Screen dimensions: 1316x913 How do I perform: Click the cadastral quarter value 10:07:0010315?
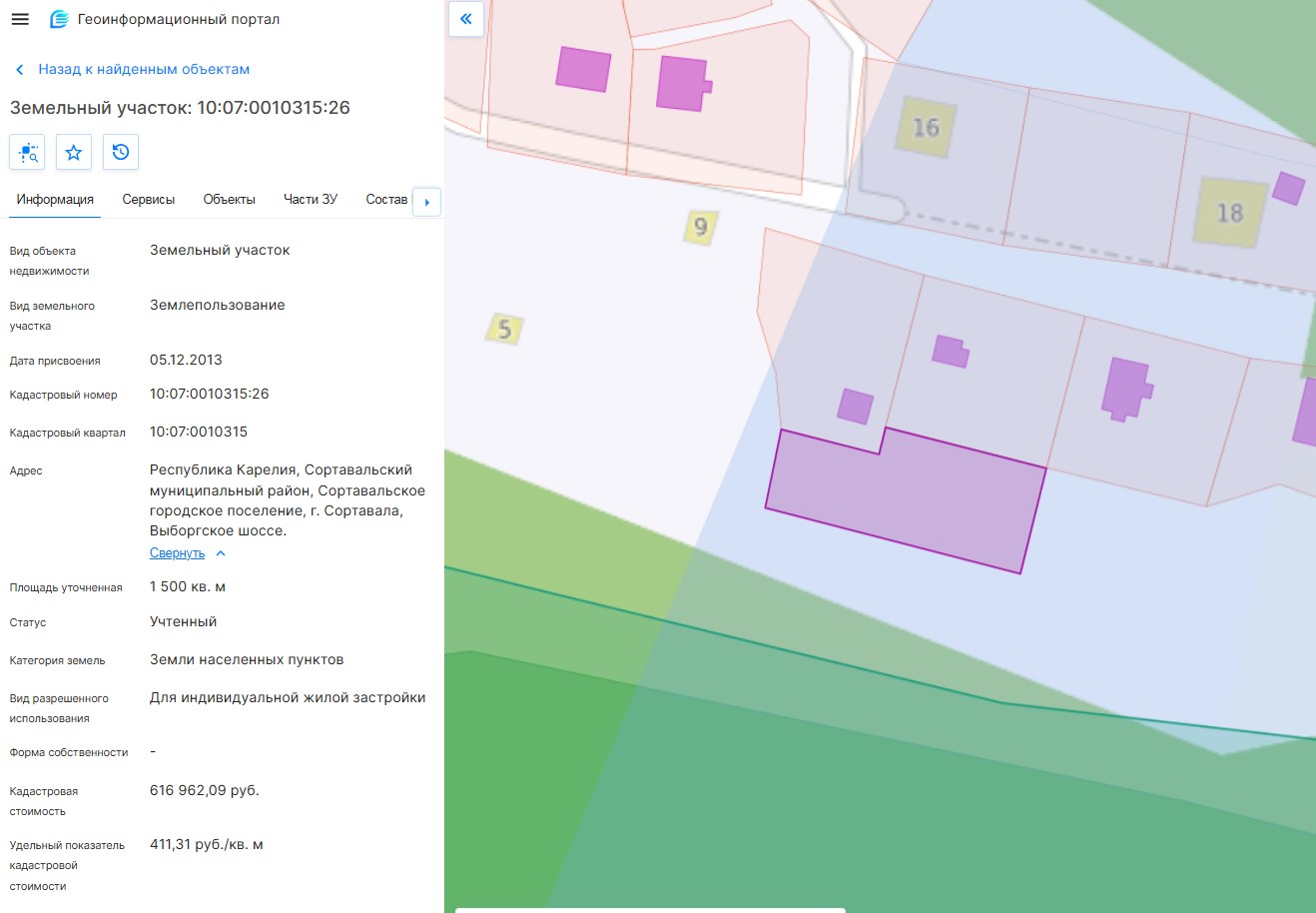(x=199, y=433)
